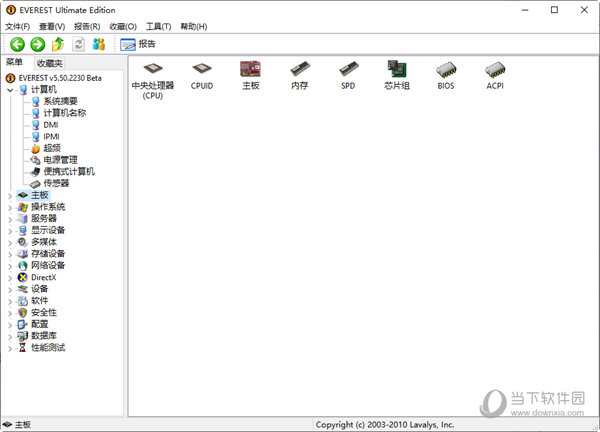This screenshot has width=600, height=432.
Task: Switch to the 菜单 tab
Action: 15,62
